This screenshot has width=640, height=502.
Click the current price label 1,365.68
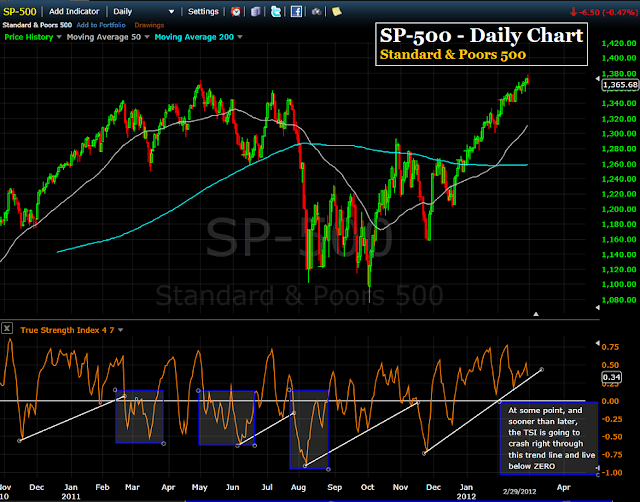[620, 85]
